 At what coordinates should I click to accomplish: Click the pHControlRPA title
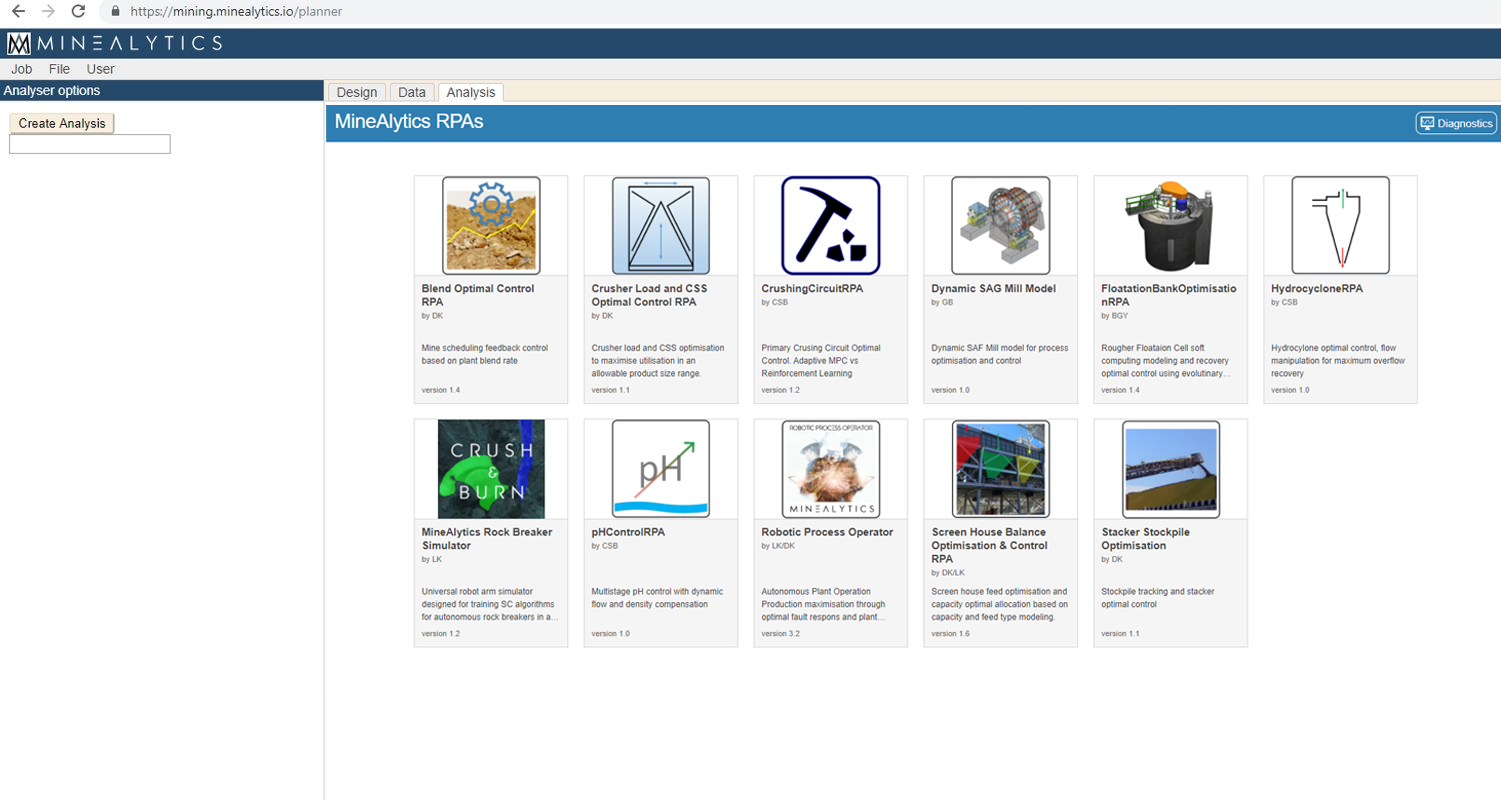pyautogui.click(x=628, y=532)
